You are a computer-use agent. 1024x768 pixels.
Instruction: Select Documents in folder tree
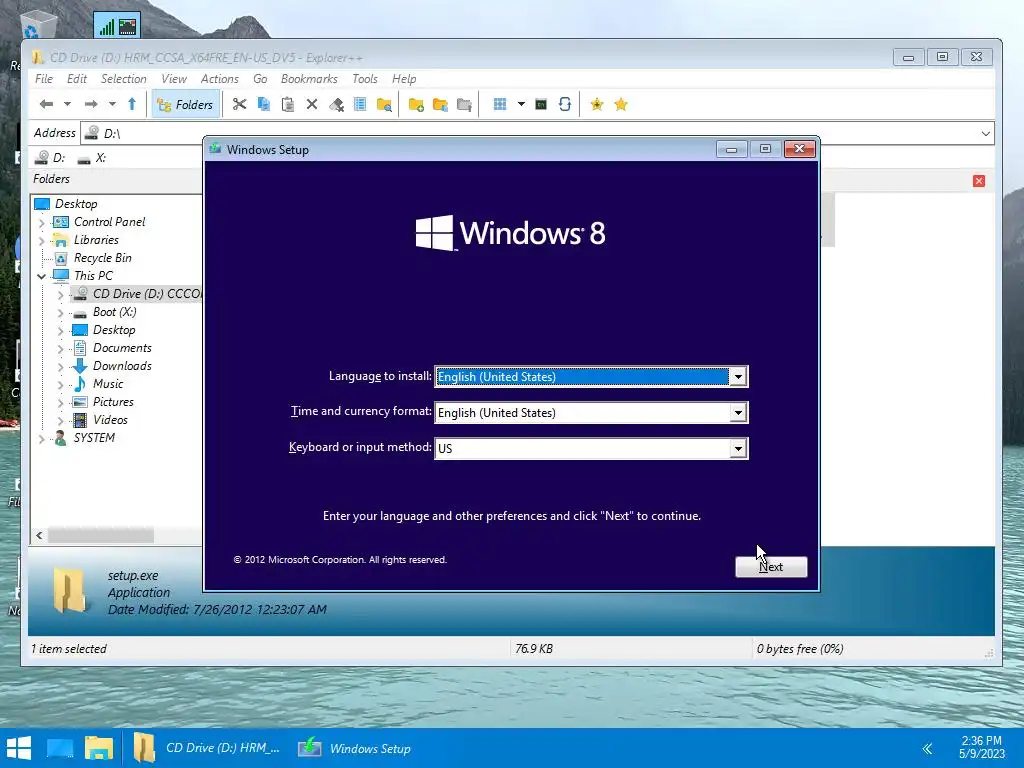[x=122, y=348]
